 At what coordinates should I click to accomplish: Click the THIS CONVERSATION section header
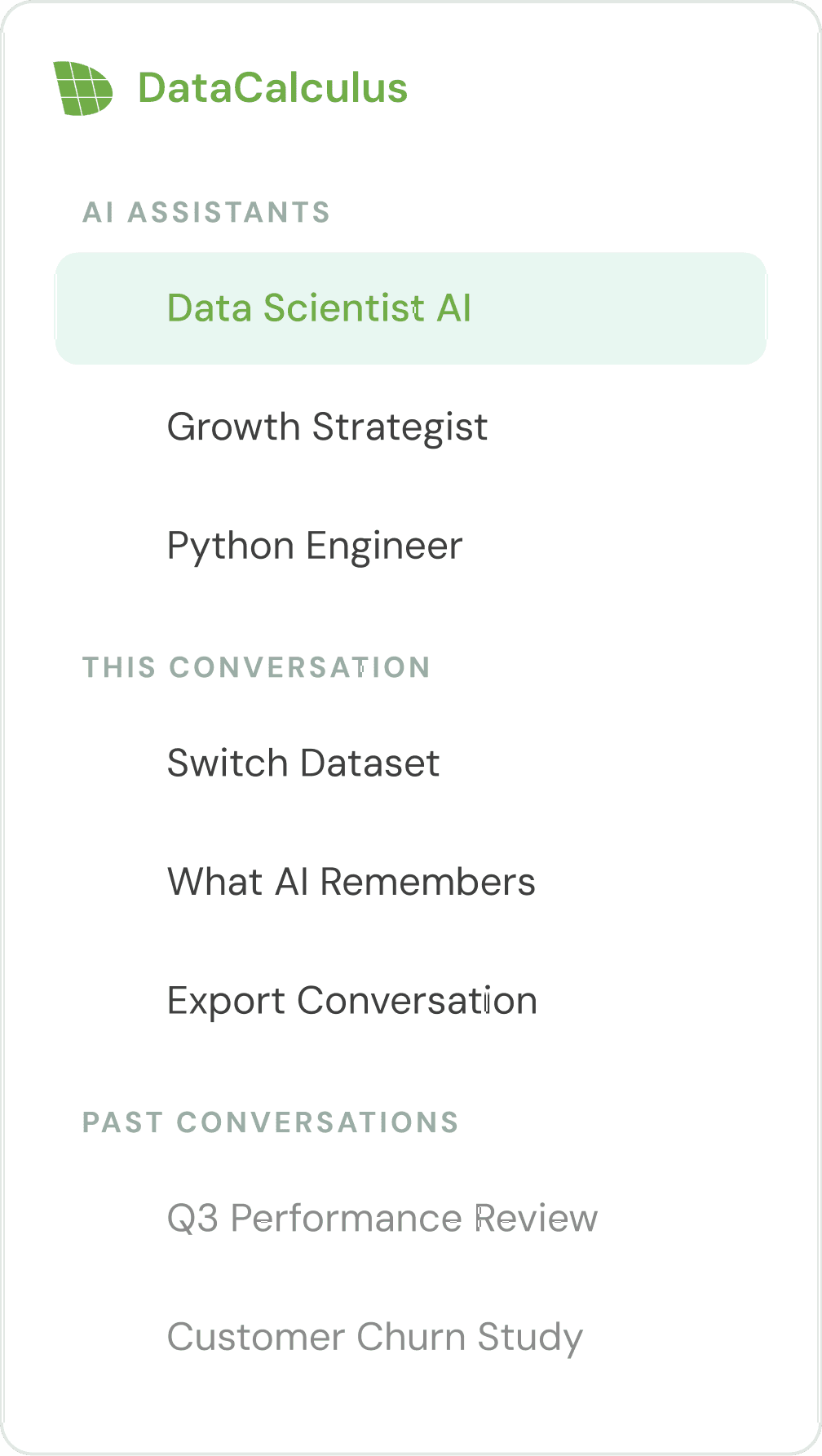click(256, 667)
